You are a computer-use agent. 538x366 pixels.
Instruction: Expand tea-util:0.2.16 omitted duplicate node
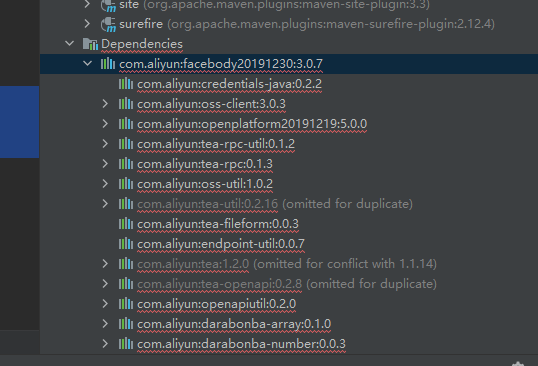[x=105, y=204]
